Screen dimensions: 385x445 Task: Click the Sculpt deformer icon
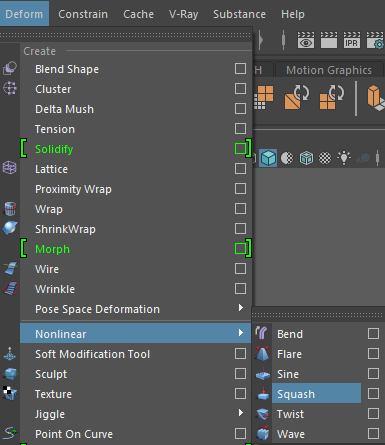(x=10, y=374)
